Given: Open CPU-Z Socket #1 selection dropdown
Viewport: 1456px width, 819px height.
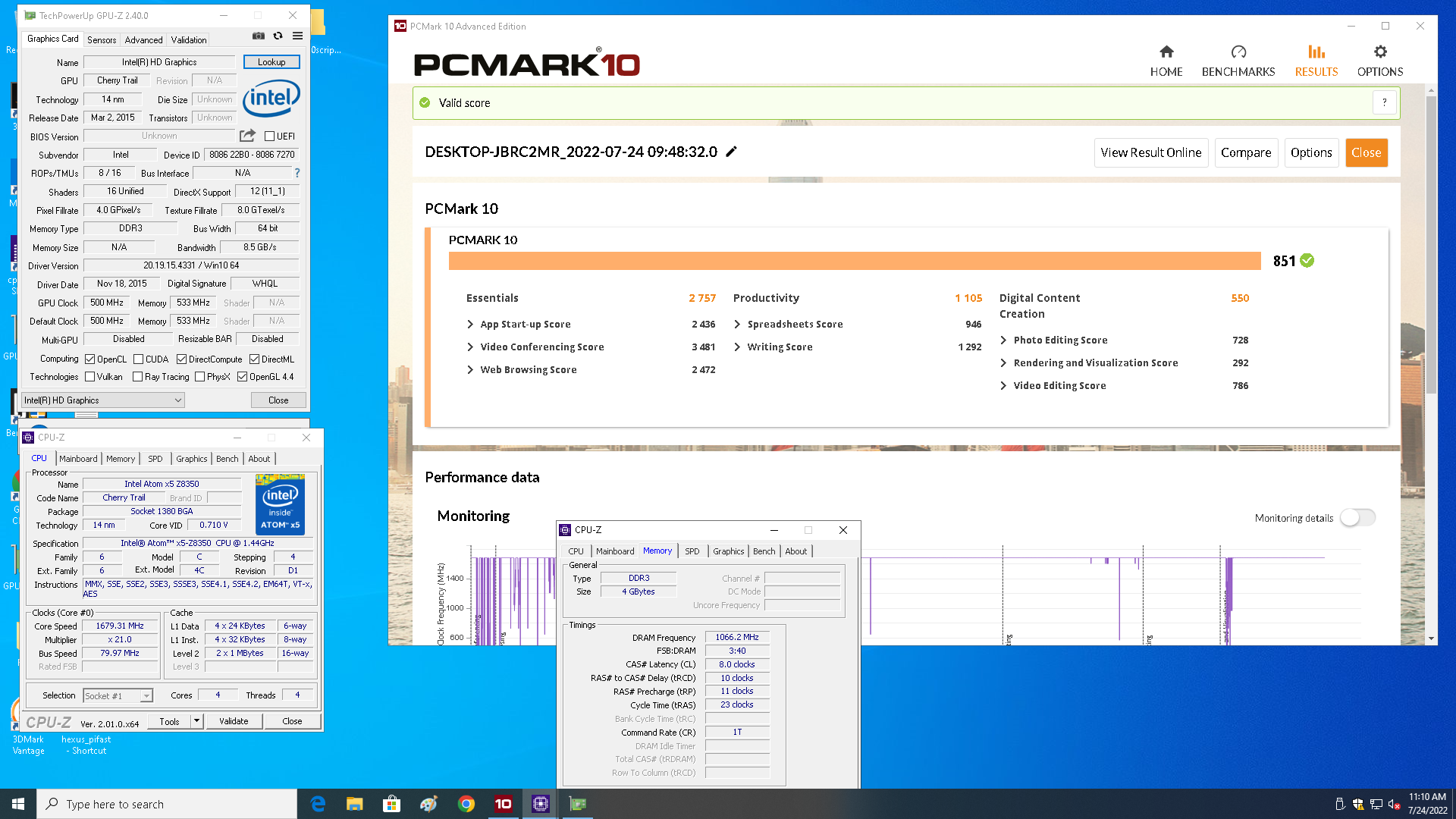Looking at the screenshot, I should pyautogui.click(x=118, y=695).
